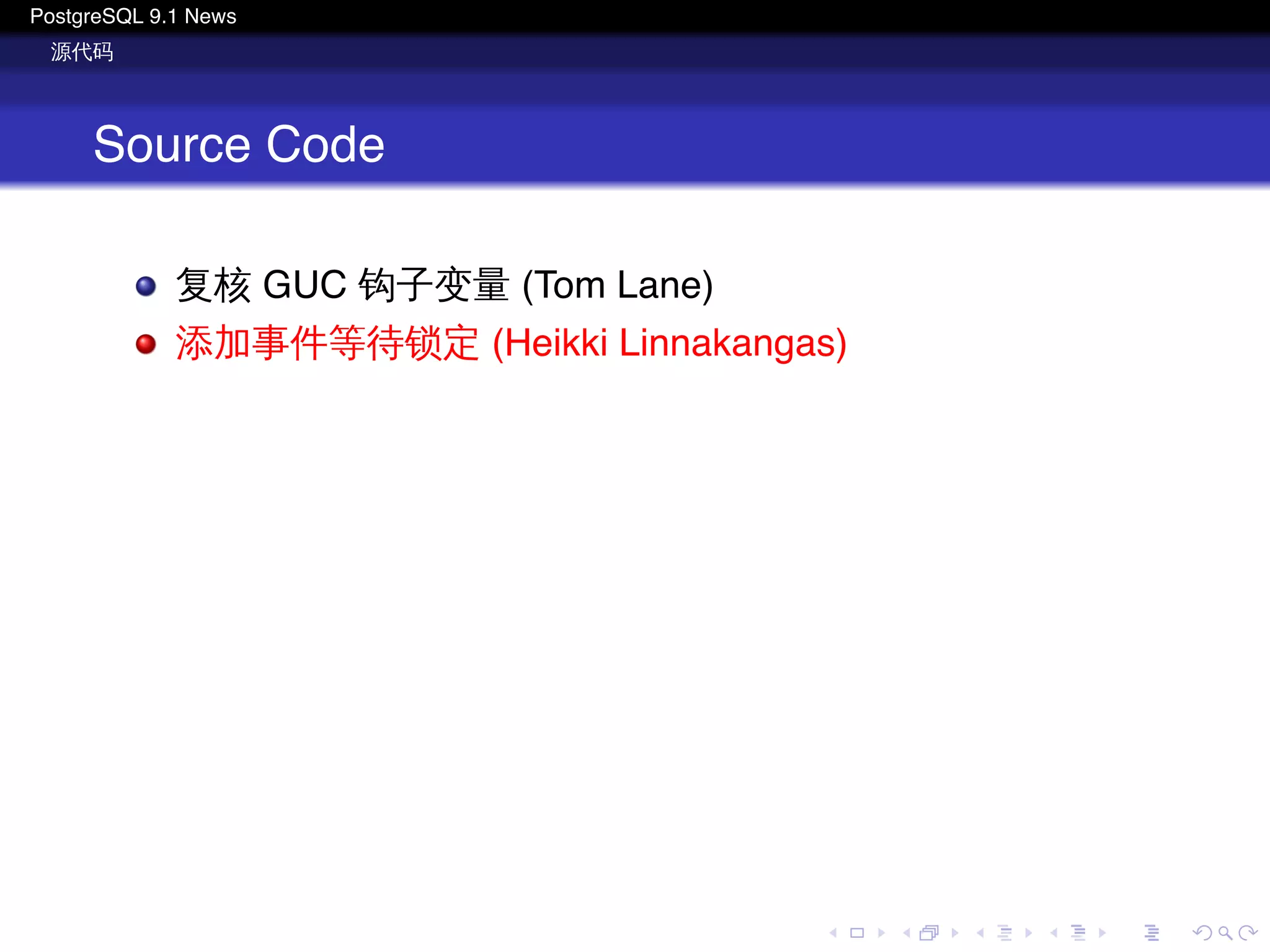Screen dimensions: 1270x952
Task: Click the slide rectangle navigation icon
Action: click(x=857, y=932)
